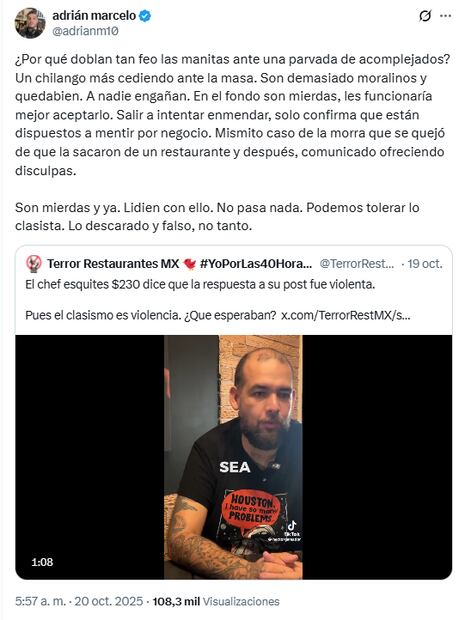
Task: Click the Grok icon on the tweet
Action: [x=425, y=16]
